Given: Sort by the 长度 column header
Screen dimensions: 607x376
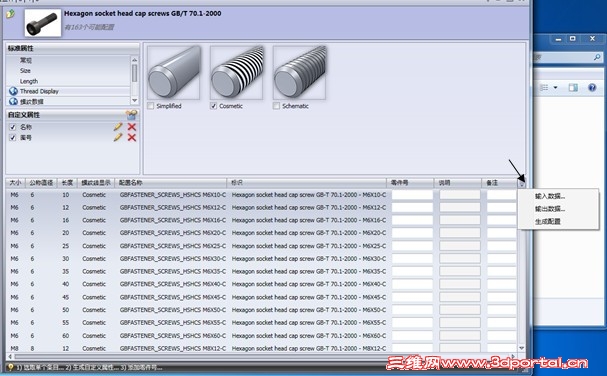Looking at the screenshot, I should (67, 183).
